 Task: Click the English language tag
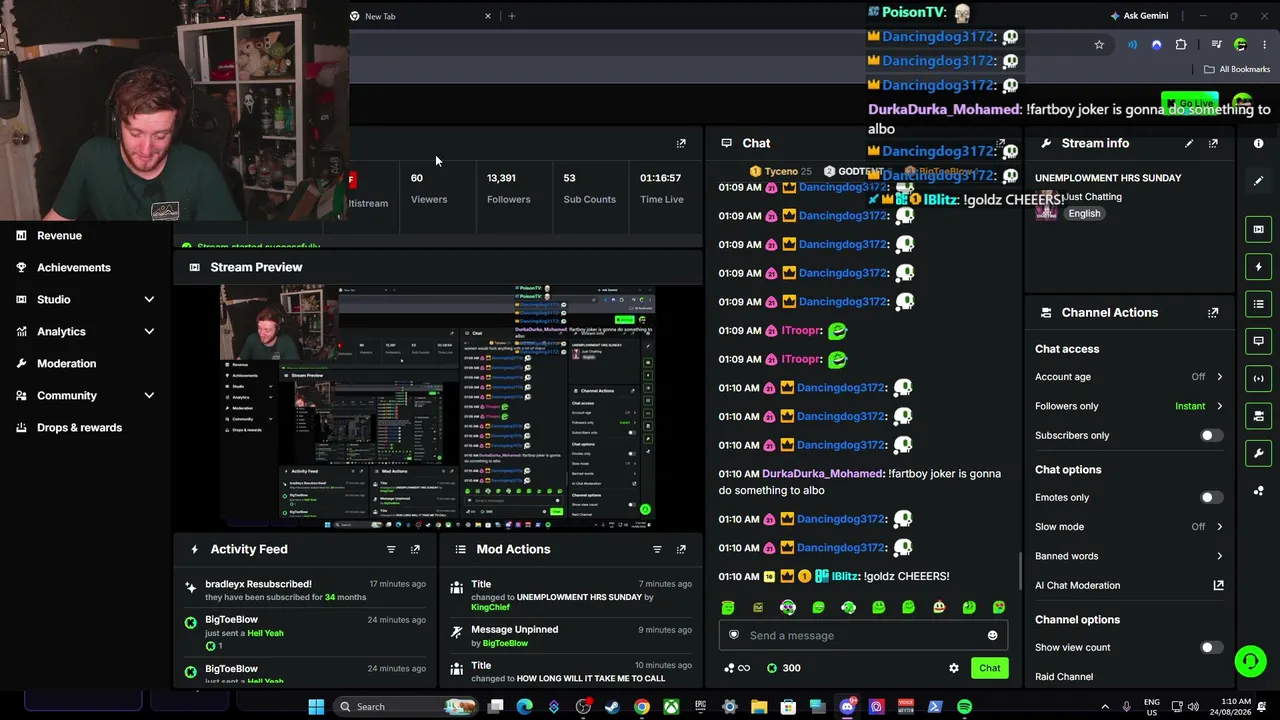coord(1084,214)
